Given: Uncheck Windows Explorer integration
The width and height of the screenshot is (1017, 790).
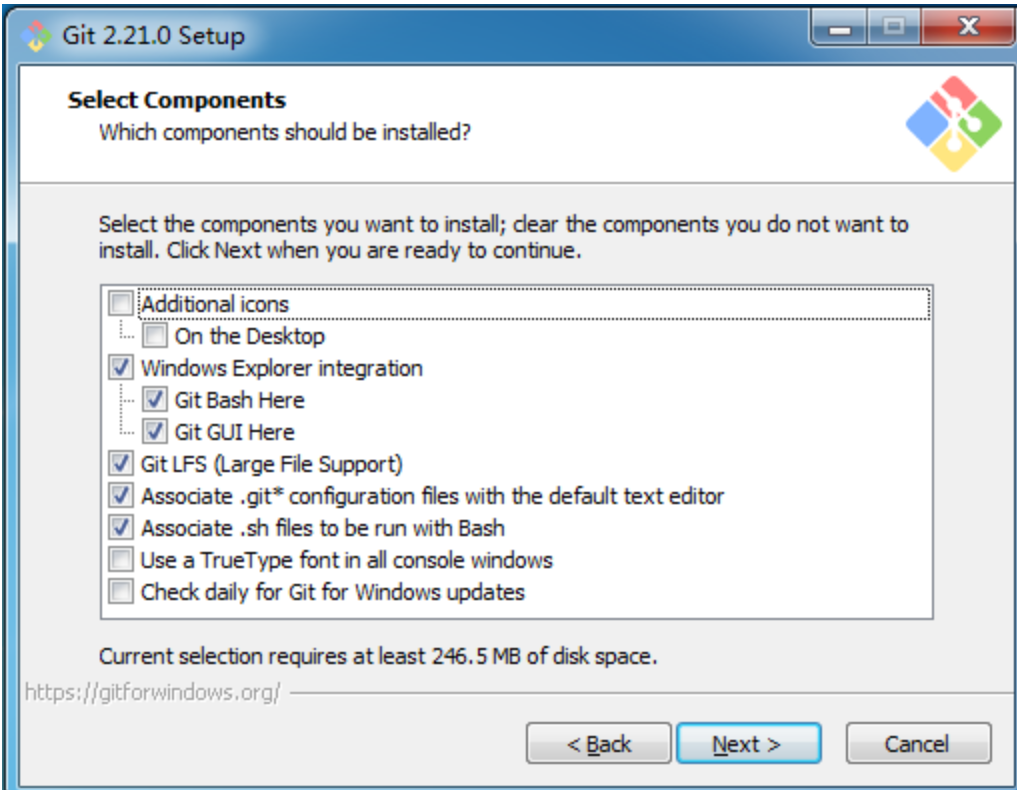Looking at the screenshot, I should [x=121, y=367].
